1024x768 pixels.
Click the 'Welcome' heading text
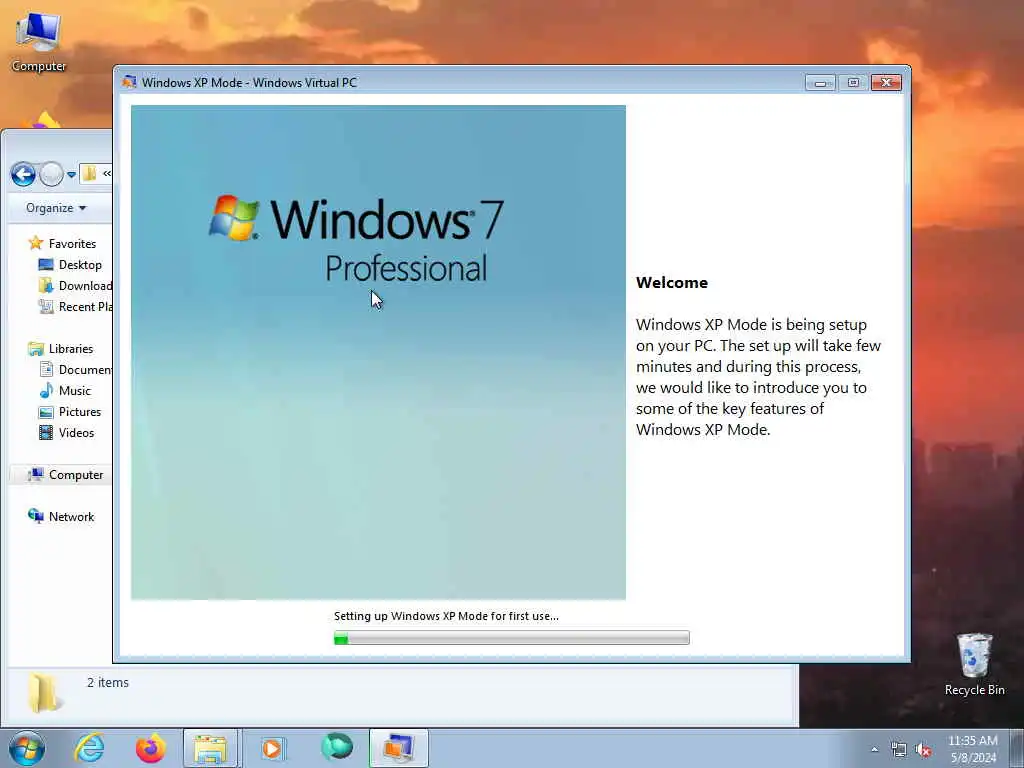[672, 282]
